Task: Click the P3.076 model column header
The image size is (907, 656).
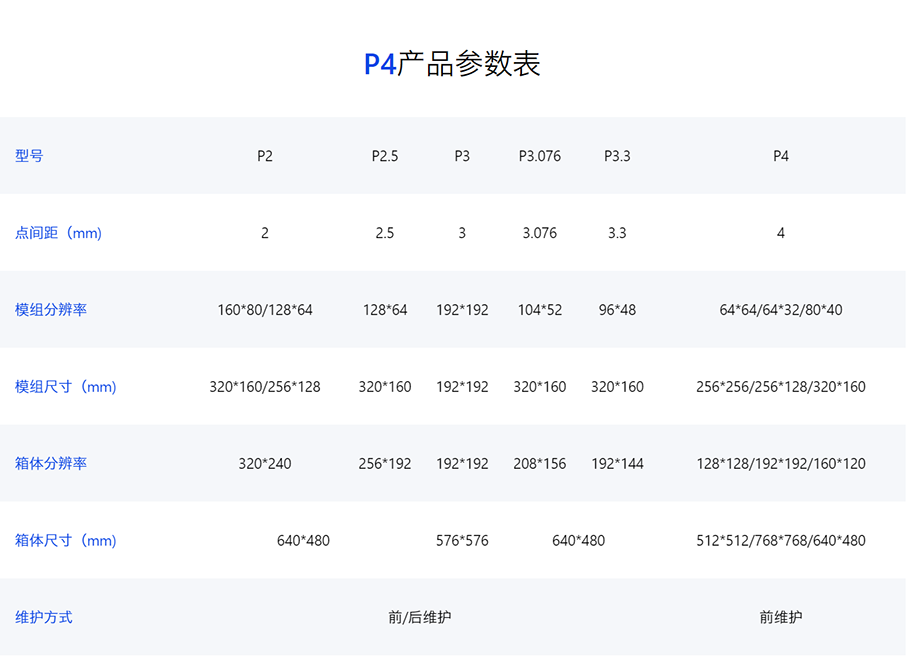Action: 540,156
